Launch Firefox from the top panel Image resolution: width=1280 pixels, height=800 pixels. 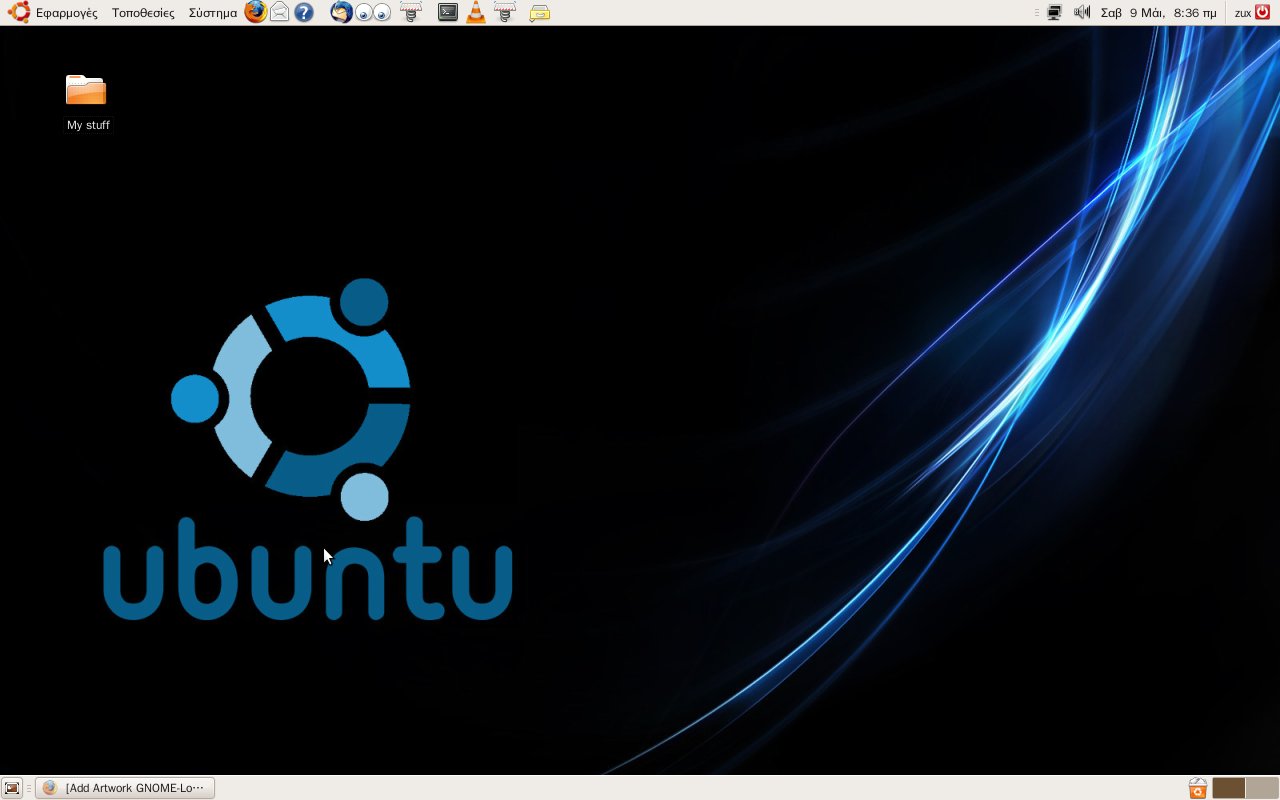pyautogui.click(x=256, y=12)
